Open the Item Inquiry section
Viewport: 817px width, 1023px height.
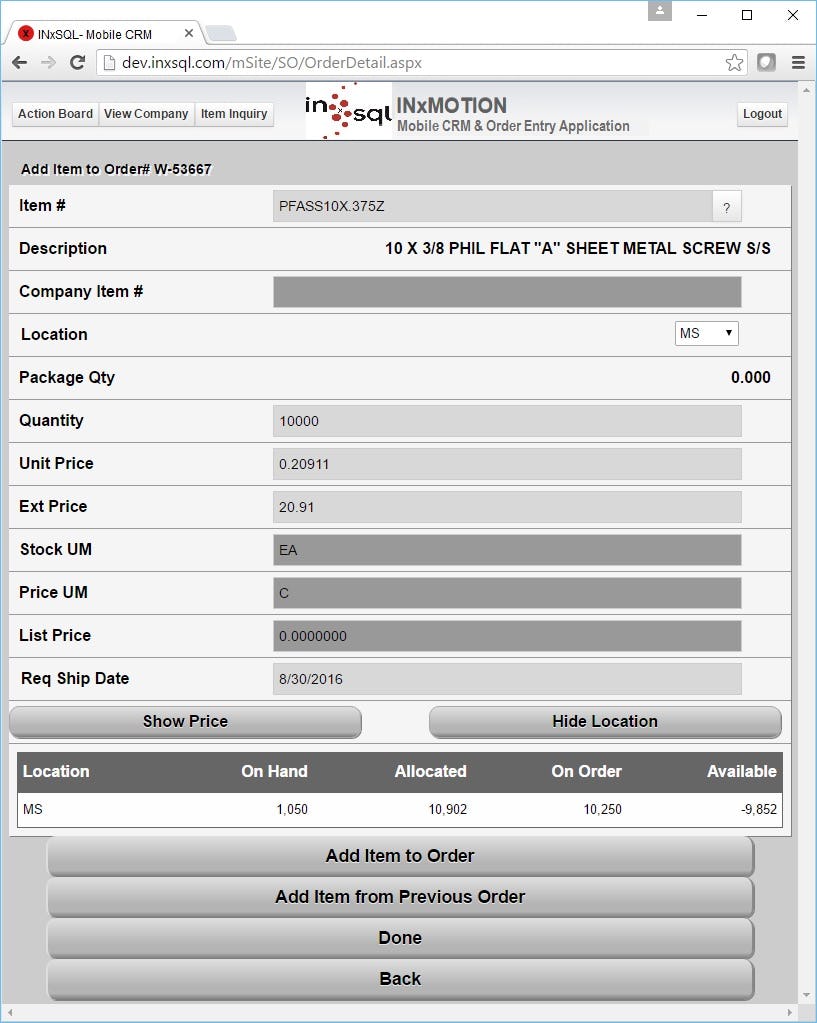click(x=234, y=114)
